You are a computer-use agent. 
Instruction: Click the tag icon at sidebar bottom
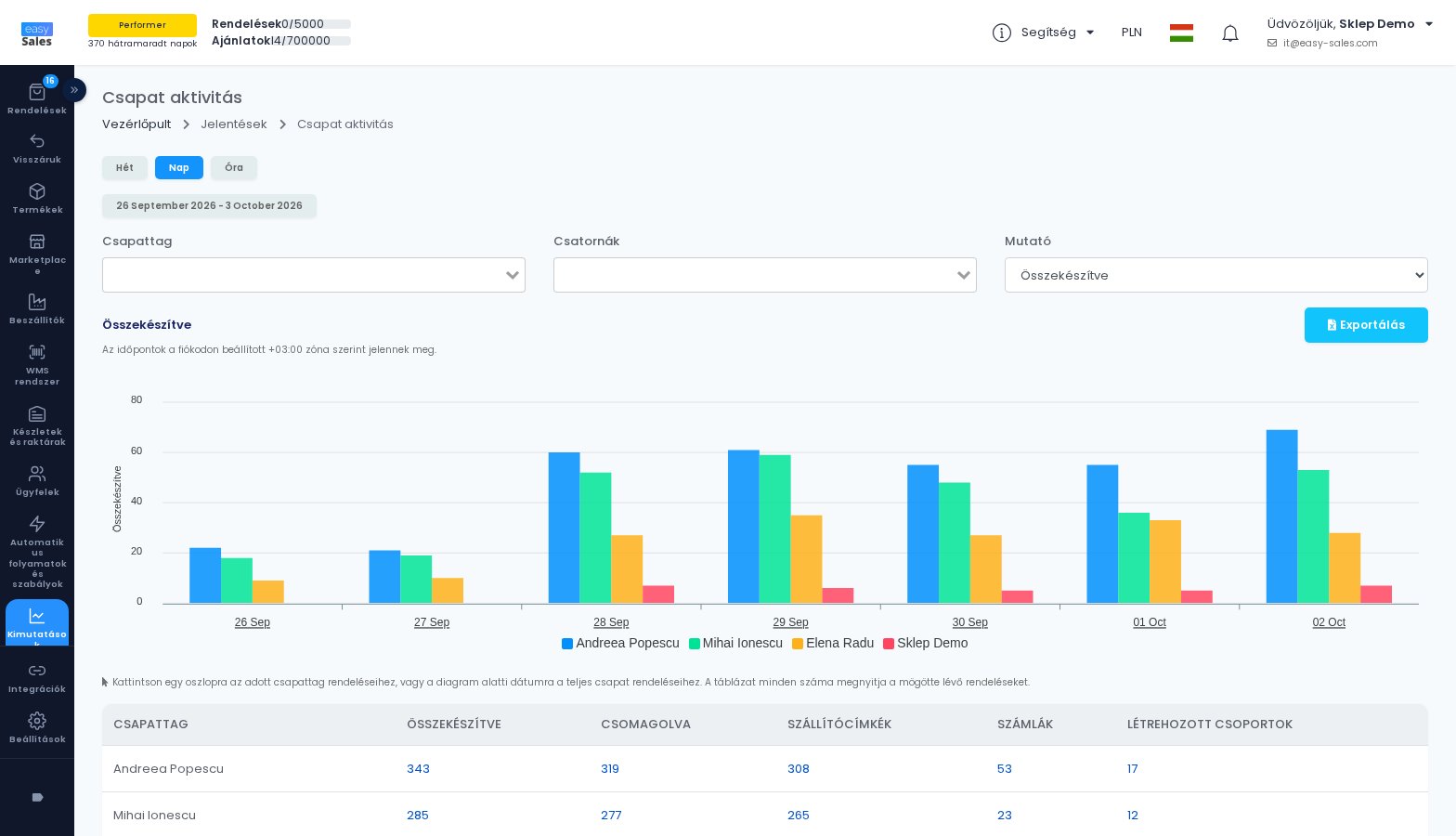[37, 797]
